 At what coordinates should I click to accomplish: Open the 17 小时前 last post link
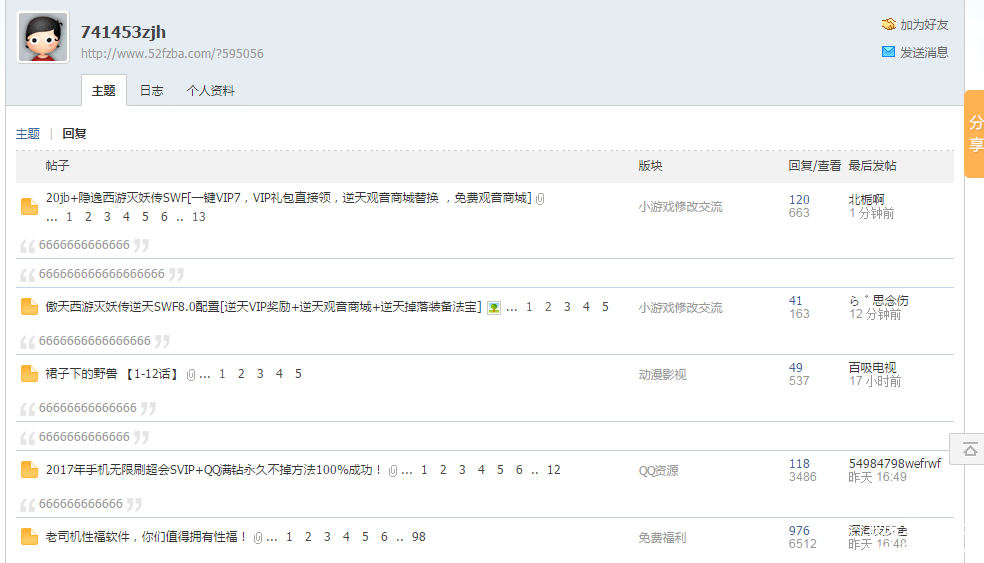tap(875, 381)
